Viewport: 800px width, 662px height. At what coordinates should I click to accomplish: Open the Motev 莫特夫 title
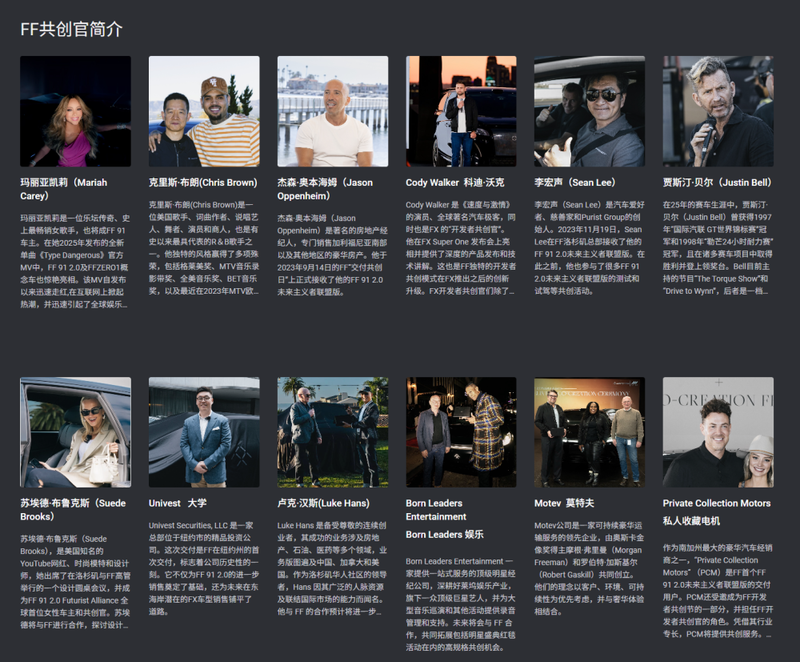point(564,503)
